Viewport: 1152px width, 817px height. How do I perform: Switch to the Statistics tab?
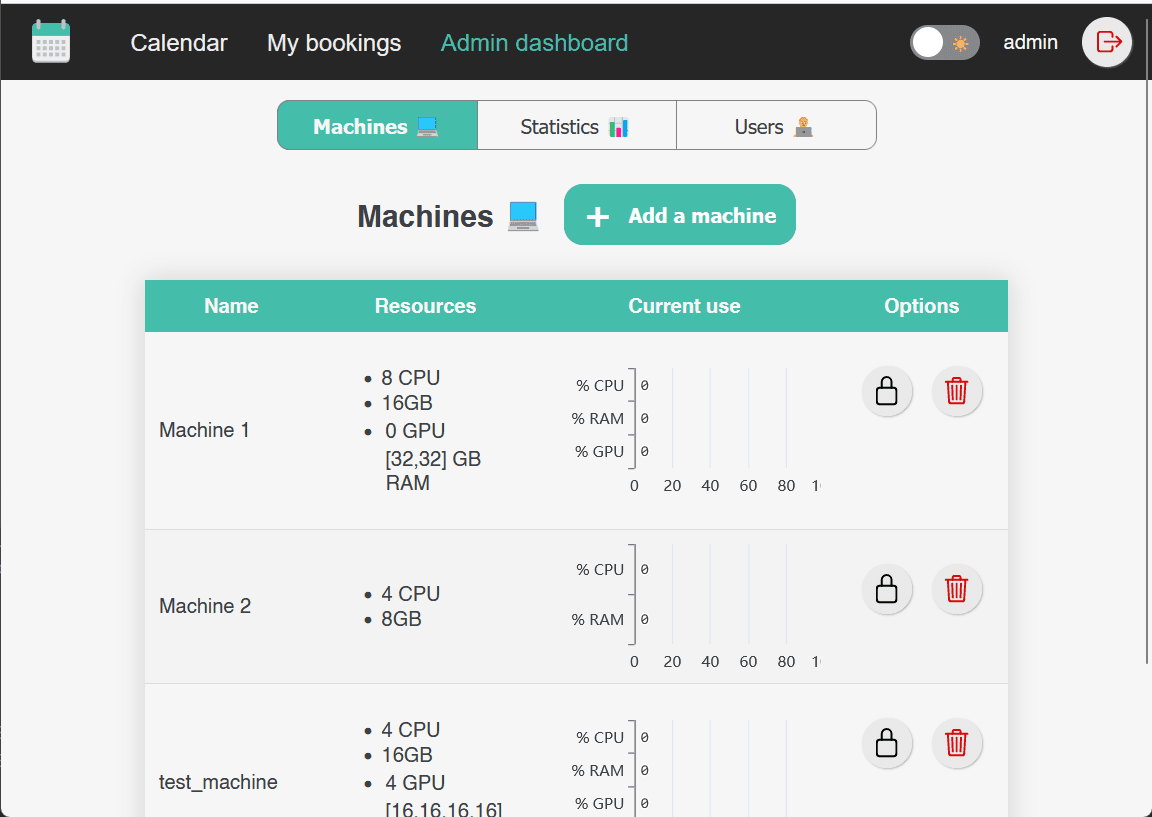tap(576, 126)
